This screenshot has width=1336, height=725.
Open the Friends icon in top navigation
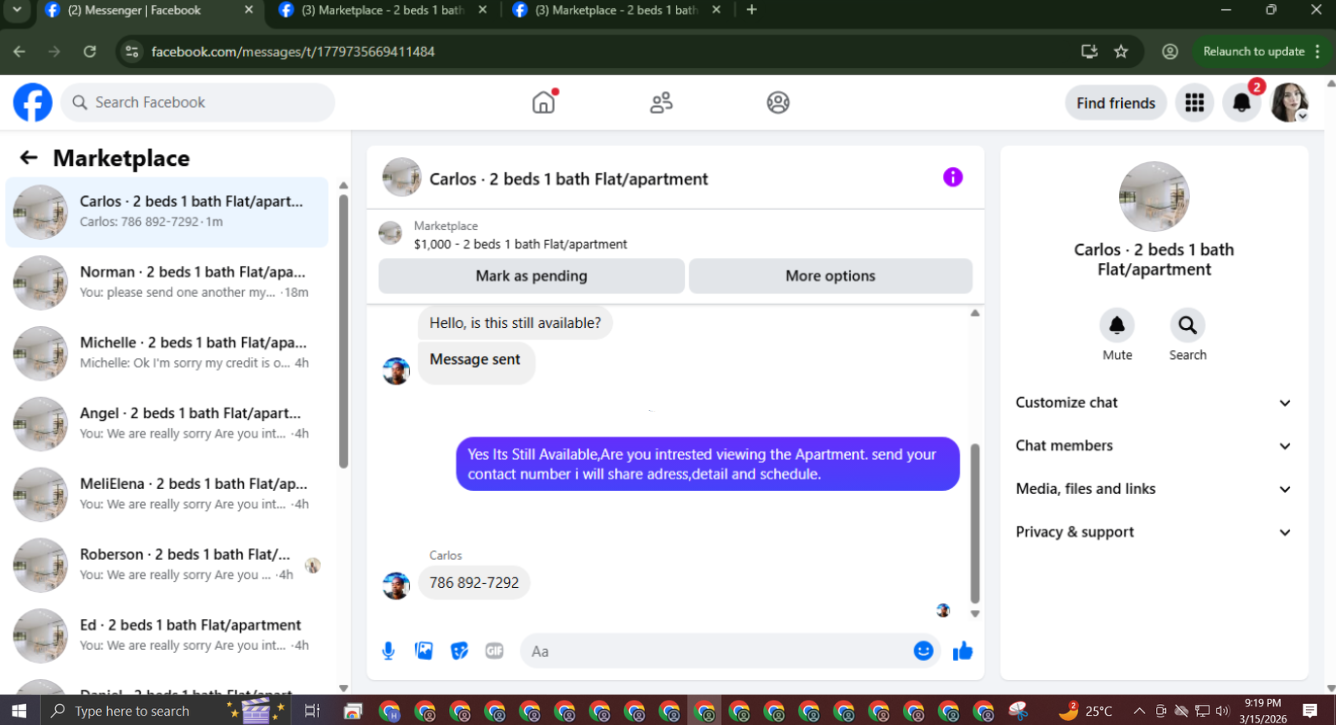click(x=661, y=102)
